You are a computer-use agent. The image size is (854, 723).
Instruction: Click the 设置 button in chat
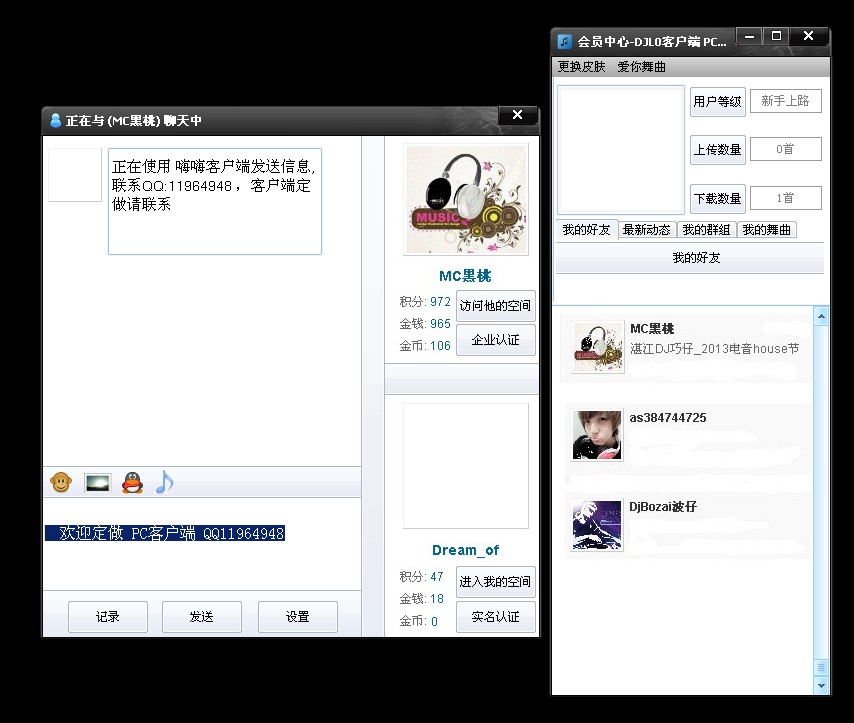(x=298, y=617)
